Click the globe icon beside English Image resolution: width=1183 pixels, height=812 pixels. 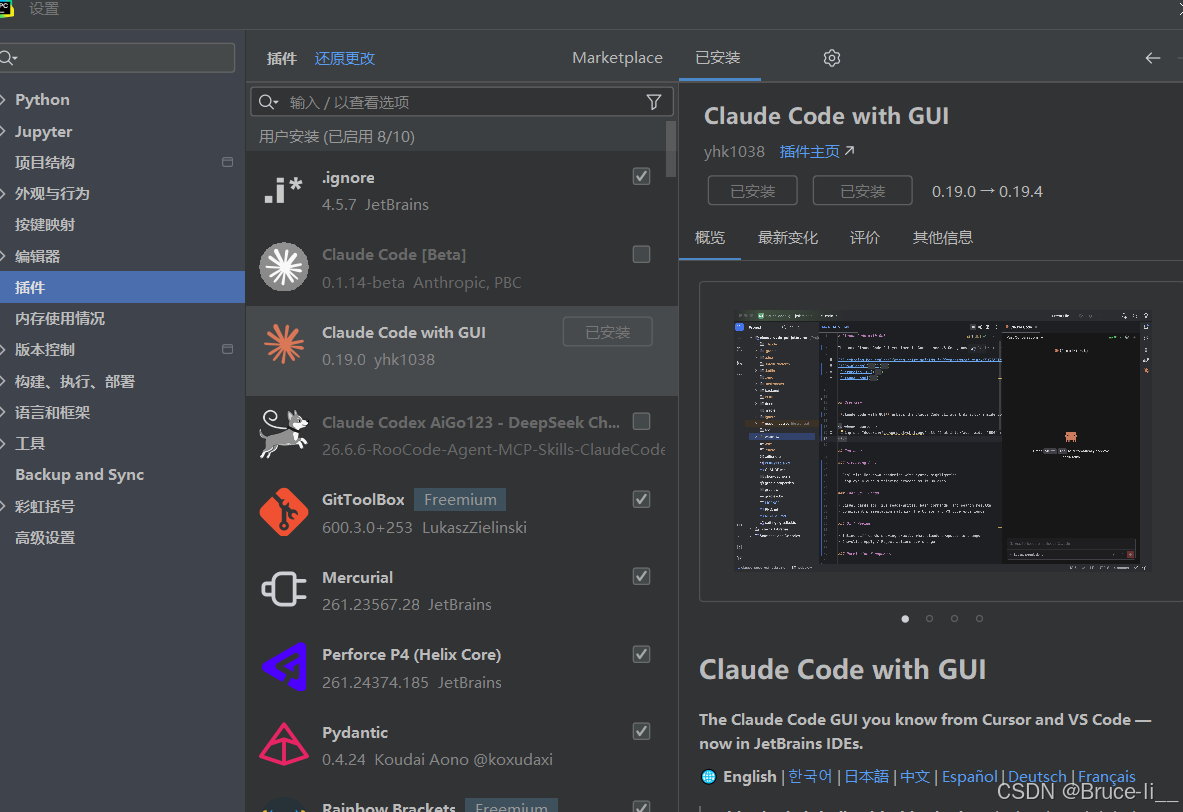pyautogui.click(x=708, y=777)
